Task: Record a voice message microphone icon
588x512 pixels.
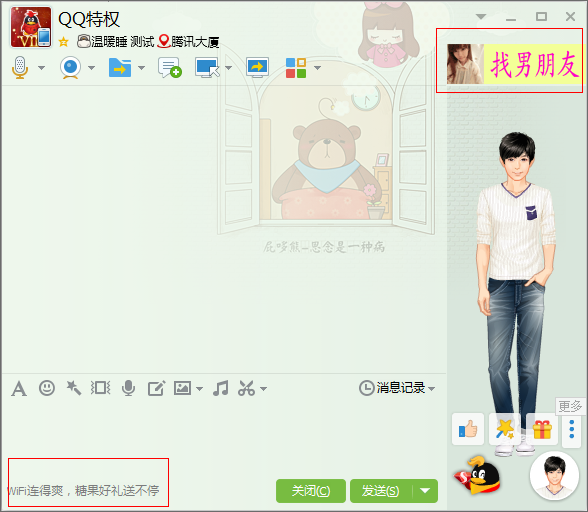Action: coord(128,388)
